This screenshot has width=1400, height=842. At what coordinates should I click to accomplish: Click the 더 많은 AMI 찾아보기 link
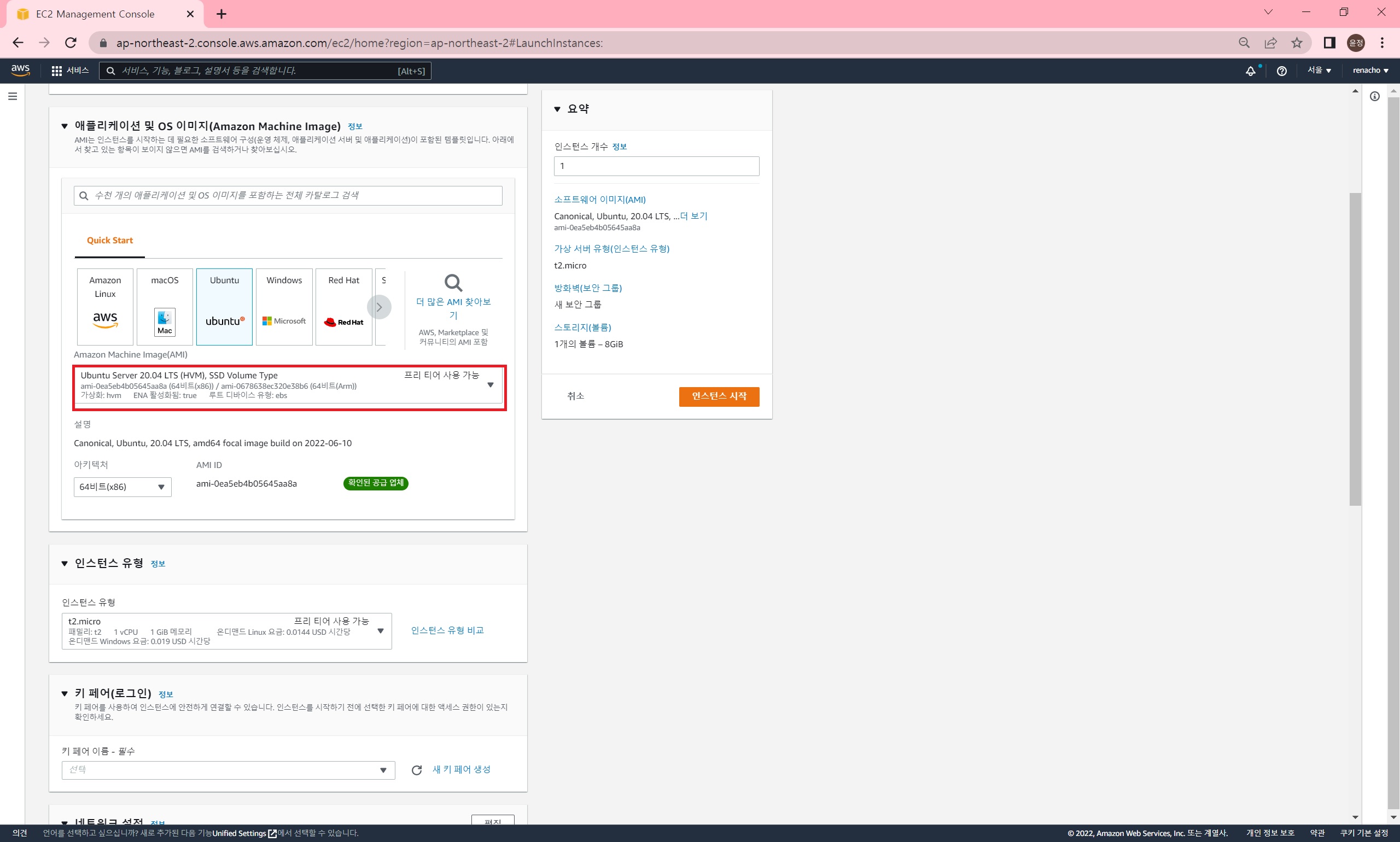point(453,308)
